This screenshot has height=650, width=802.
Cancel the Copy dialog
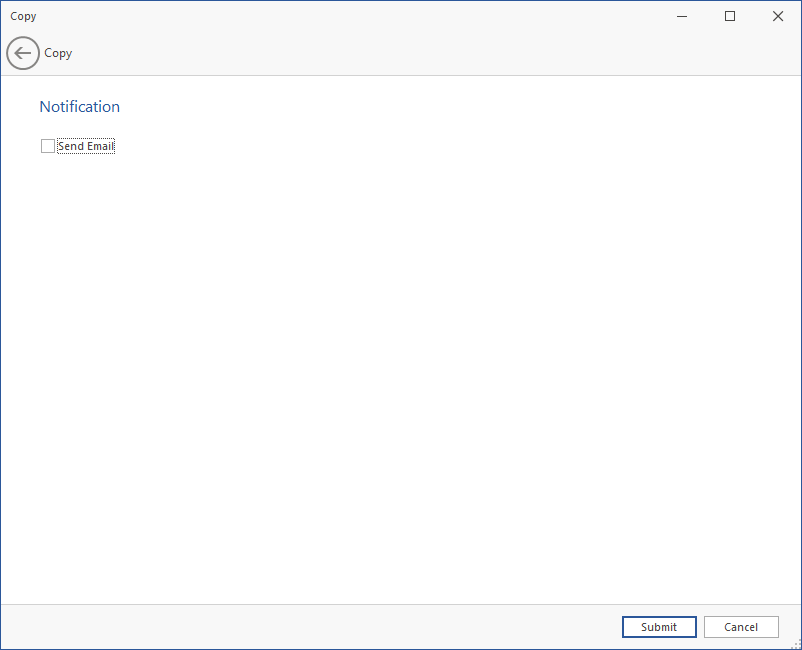point(741,627)
